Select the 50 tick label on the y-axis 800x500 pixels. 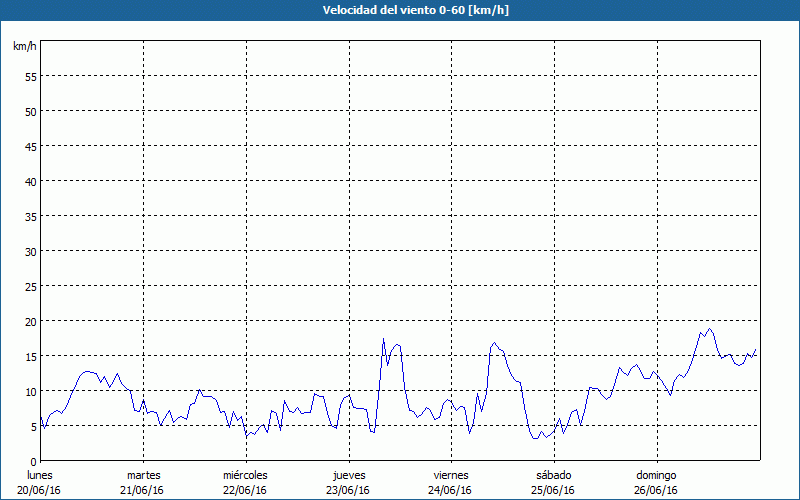[x=30, y=111]
